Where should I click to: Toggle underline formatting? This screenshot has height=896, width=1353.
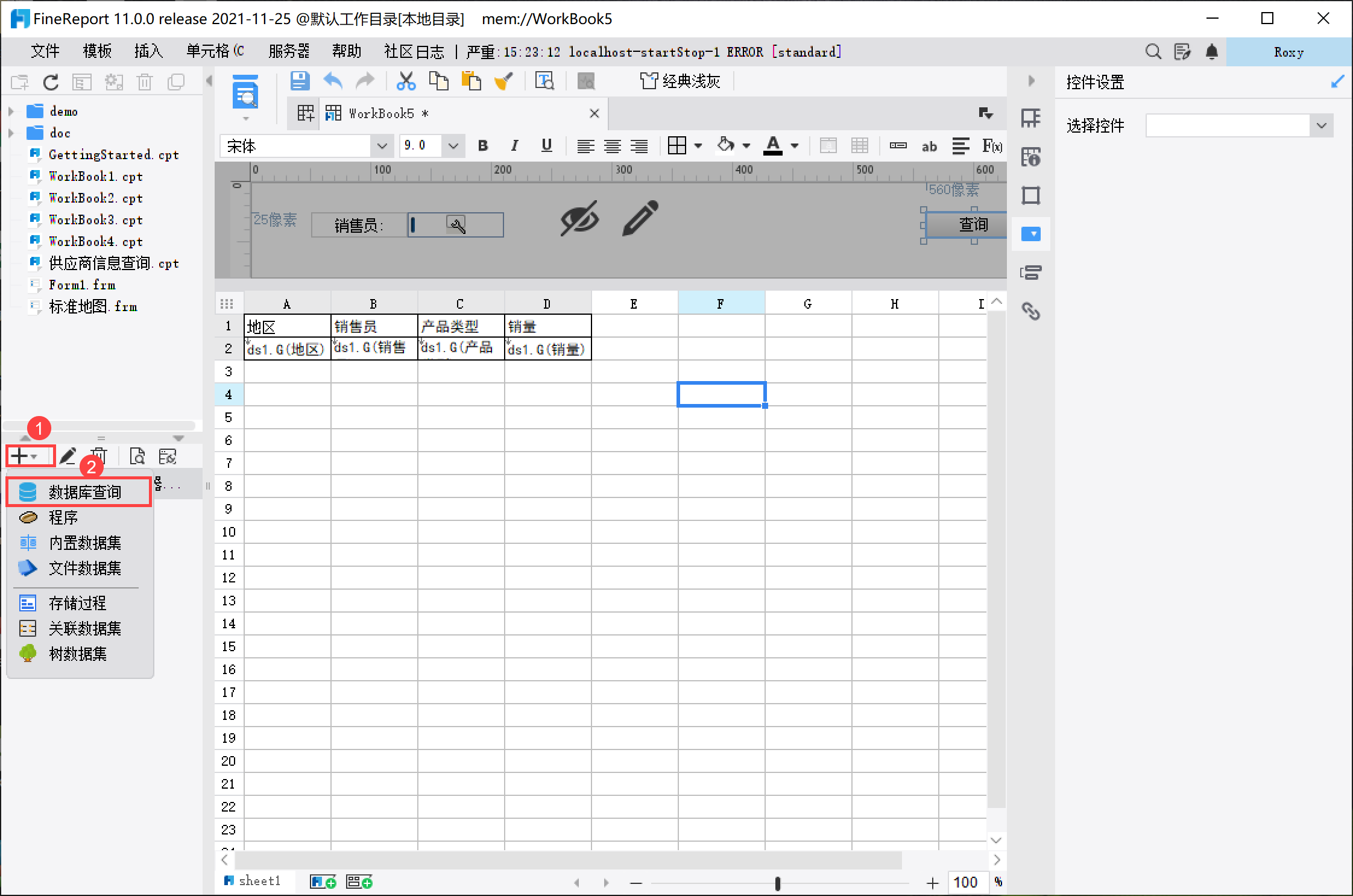point(546,145)
